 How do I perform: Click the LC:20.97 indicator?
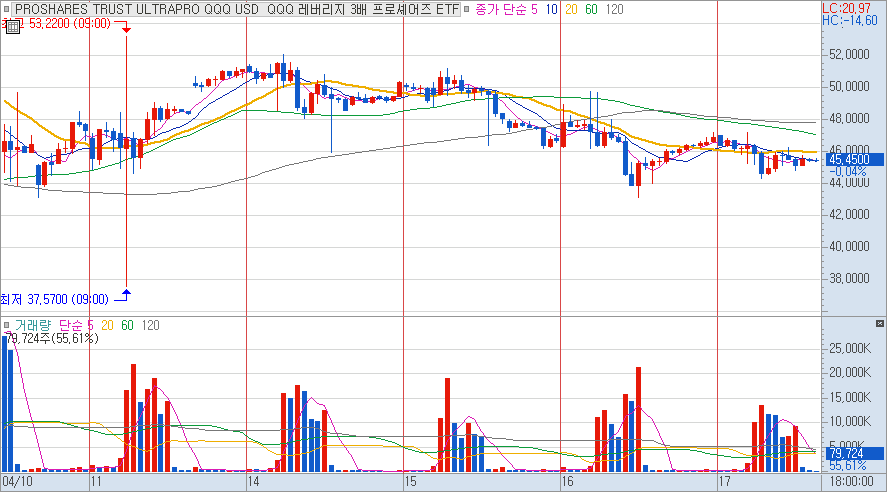847,8
